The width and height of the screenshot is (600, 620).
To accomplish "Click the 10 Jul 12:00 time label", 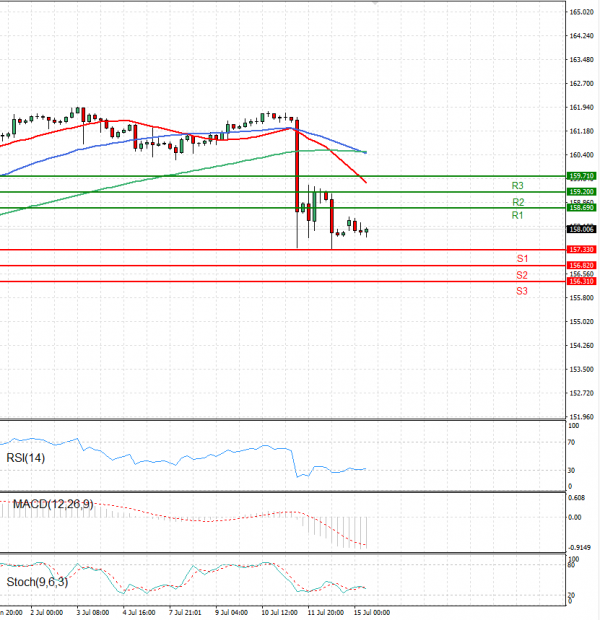I will tap(279, 612).
